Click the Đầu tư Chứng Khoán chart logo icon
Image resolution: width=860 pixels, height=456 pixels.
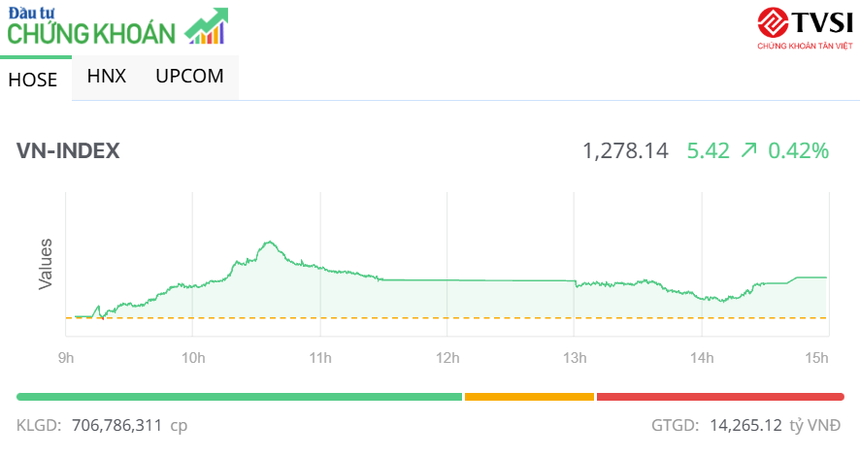tap(206, 26)
